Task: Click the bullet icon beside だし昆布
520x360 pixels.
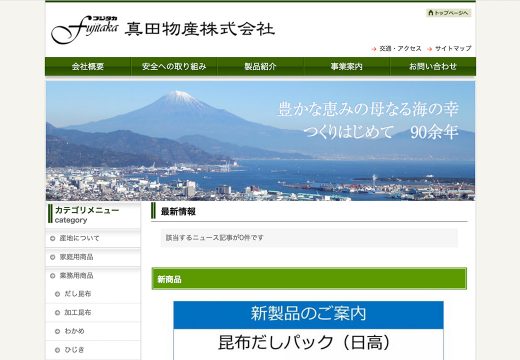Action: (x=57, y=294)
